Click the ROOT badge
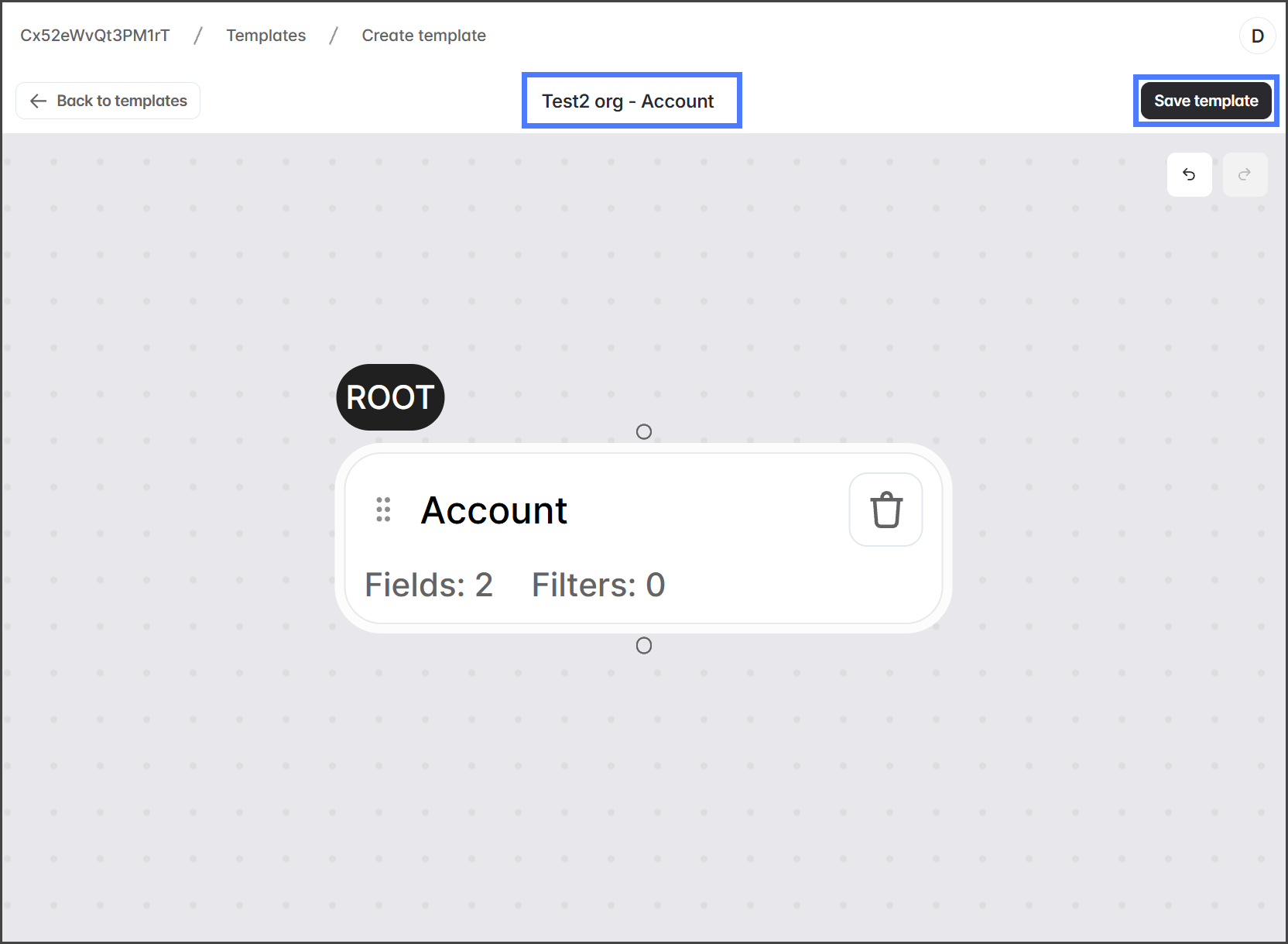 [390, 397]
